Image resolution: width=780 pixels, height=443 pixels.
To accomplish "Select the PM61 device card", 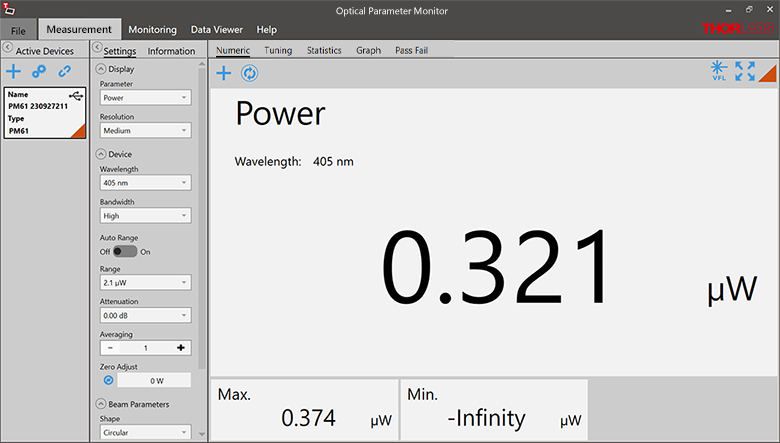I will (x=44, y=112).
